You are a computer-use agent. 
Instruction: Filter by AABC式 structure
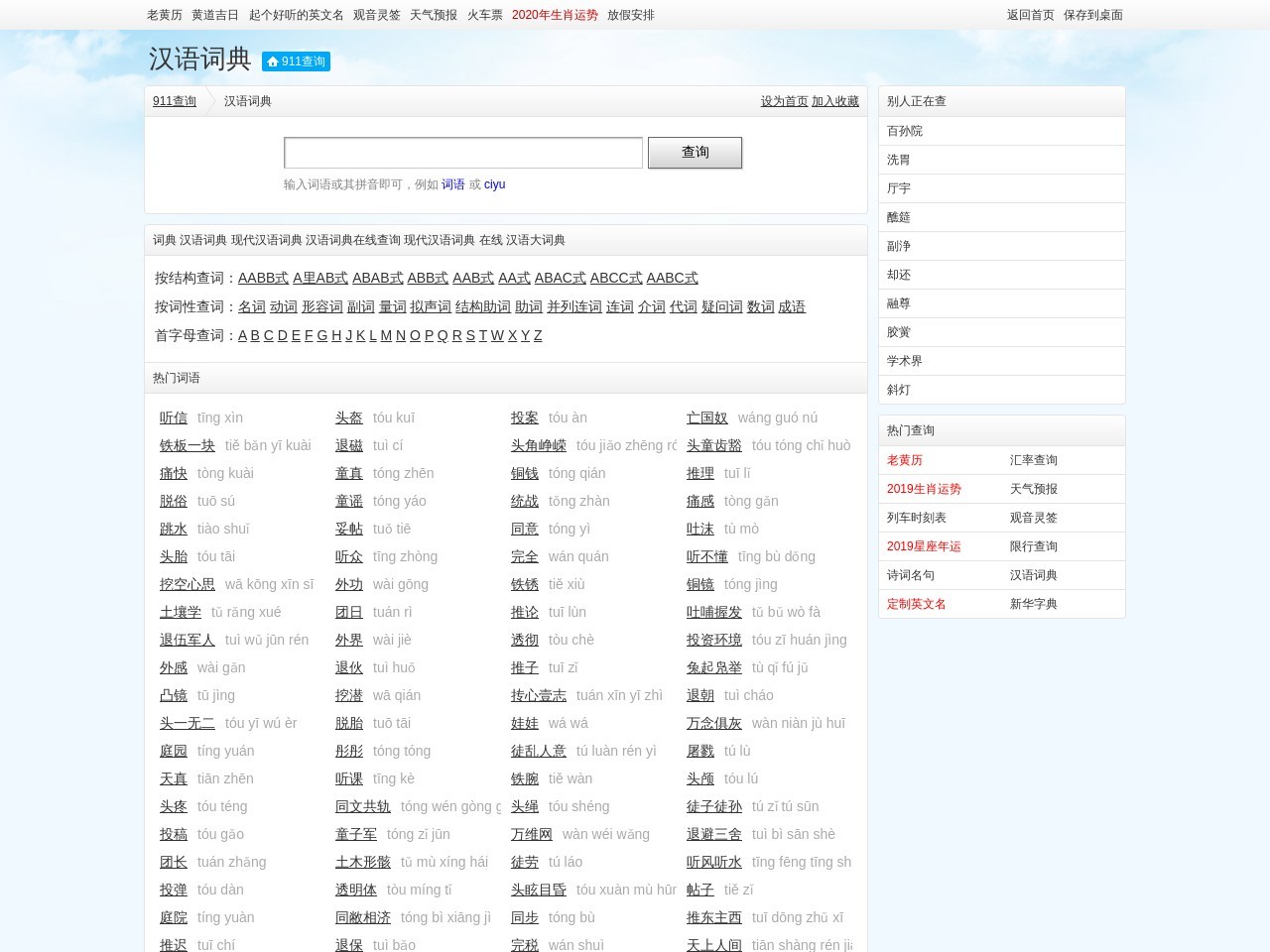(673, 278)
